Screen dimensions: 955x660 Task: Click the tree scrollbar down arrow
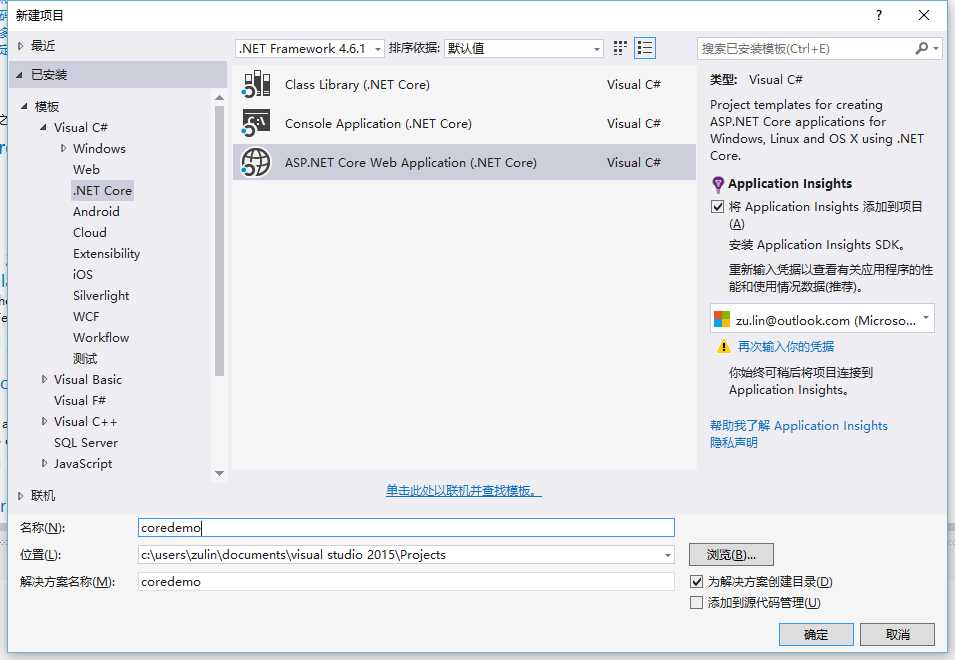click(220, 473)
